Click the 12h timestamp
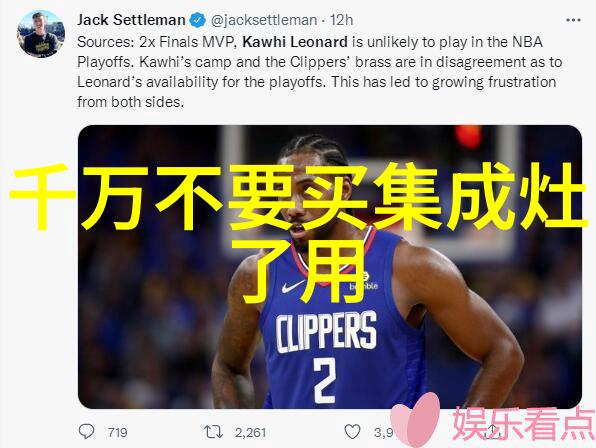 tap(341, 20)
